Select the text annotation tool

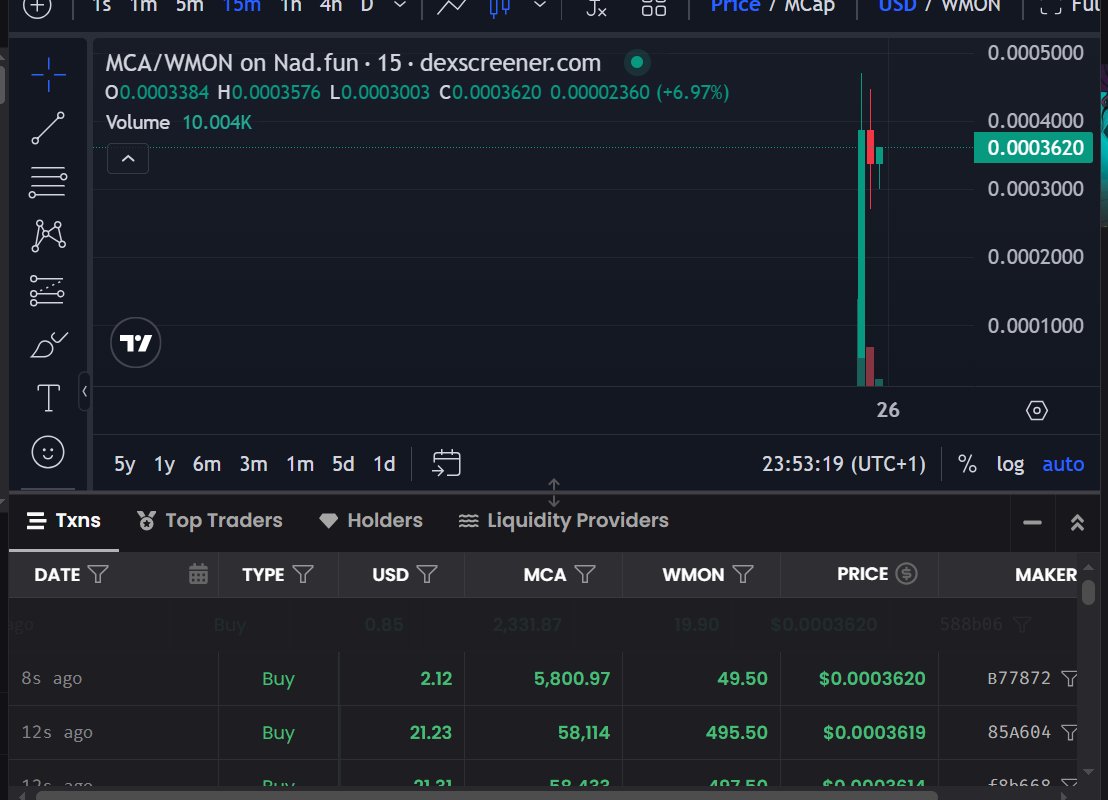point(48,398)
